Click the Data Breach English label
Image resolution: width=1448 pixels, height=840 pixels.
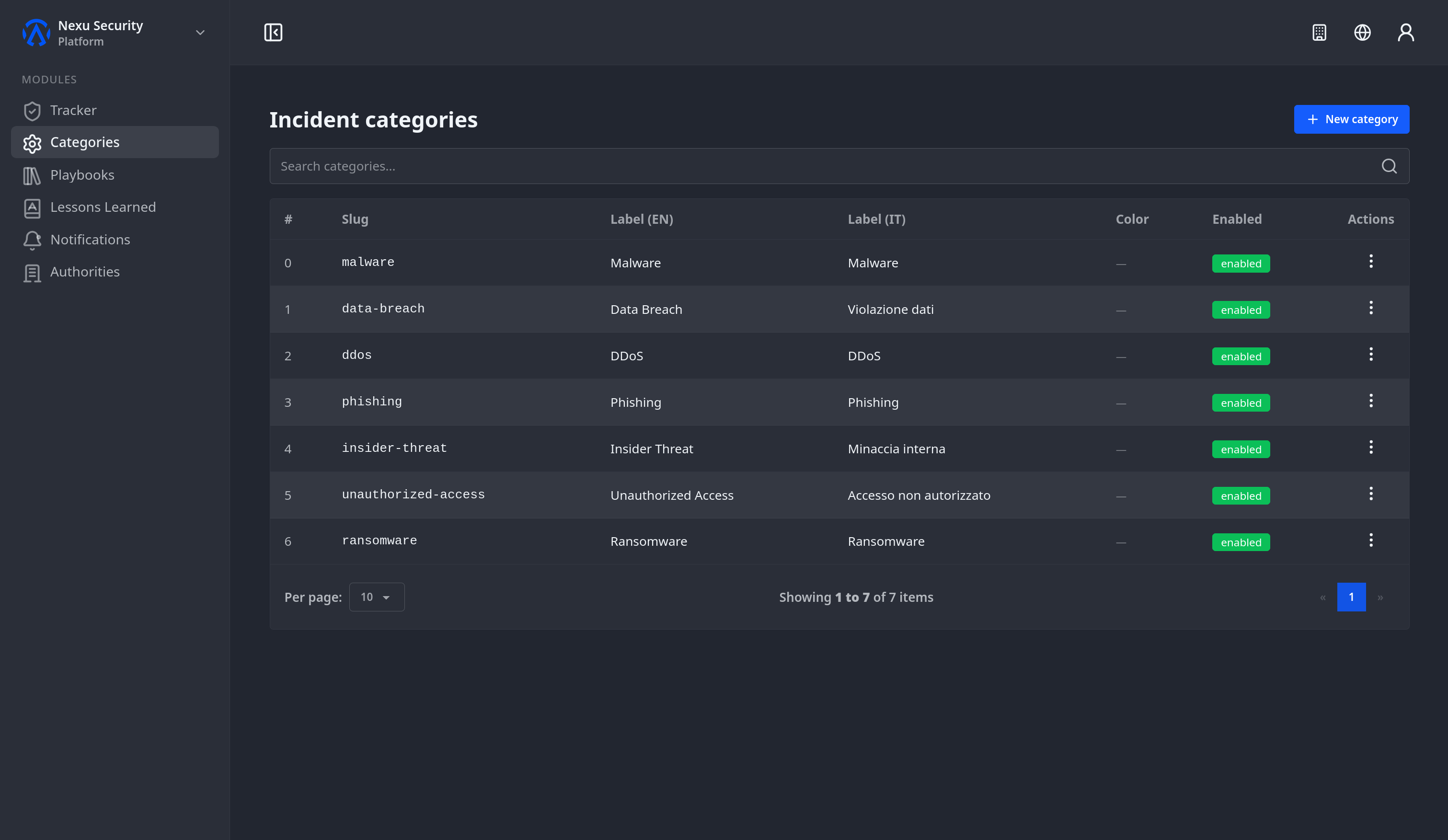coord(646,310)
